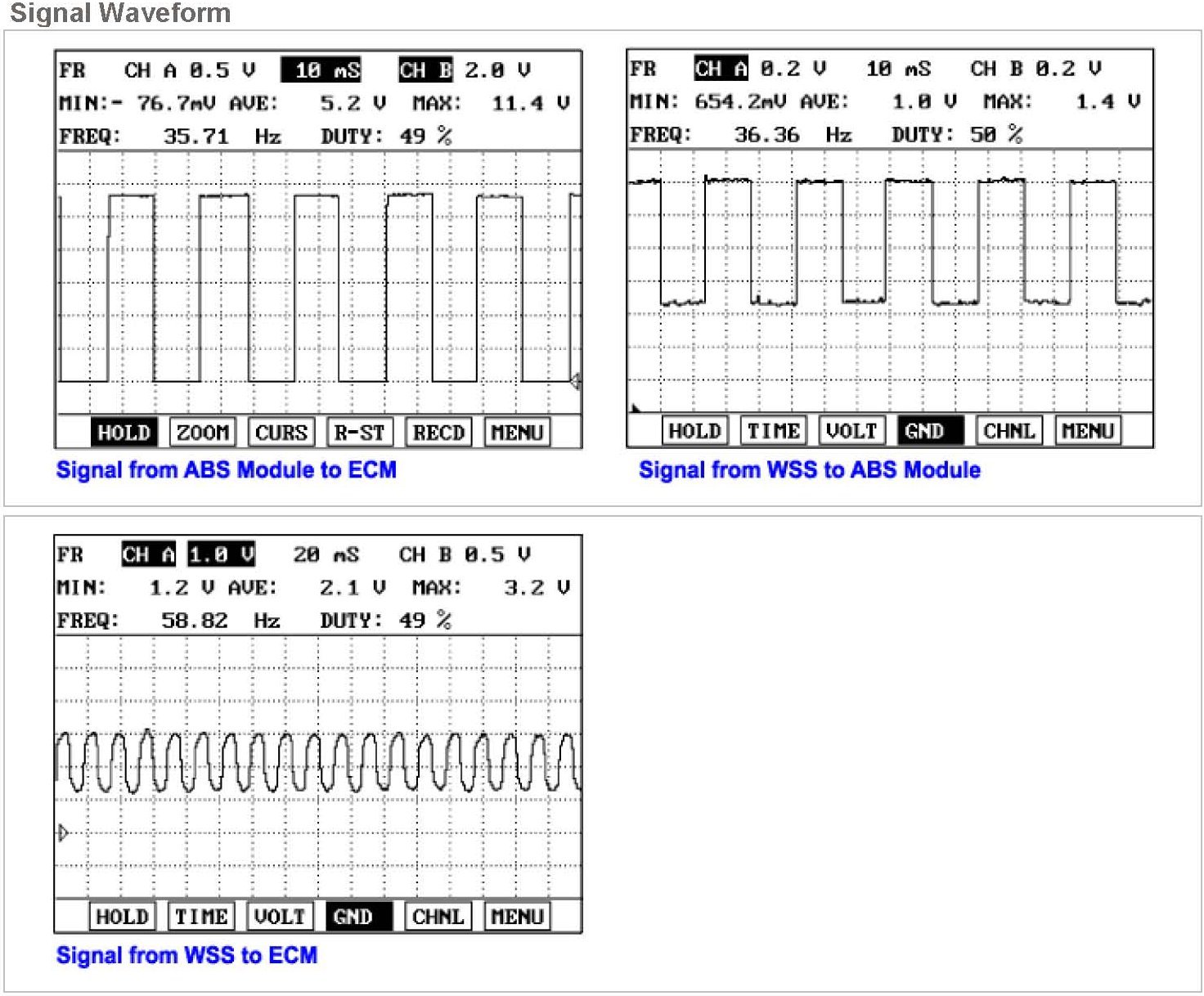Image resolution: width=1204 pixels, height=996 pixels.
Task: Click GND in the WSS to ABS Module scope
Action: click(x=930, y=431)
